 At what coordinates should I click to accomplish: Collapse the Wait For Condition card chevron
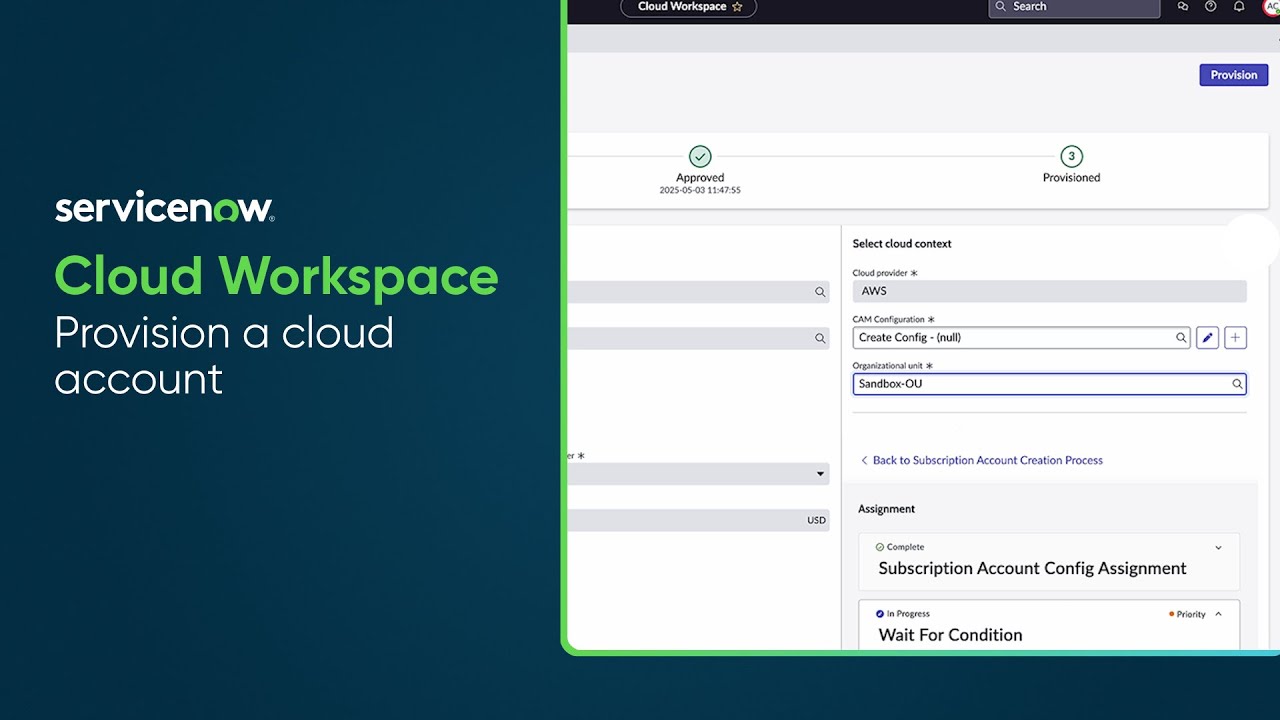(x=1218, y=613)
